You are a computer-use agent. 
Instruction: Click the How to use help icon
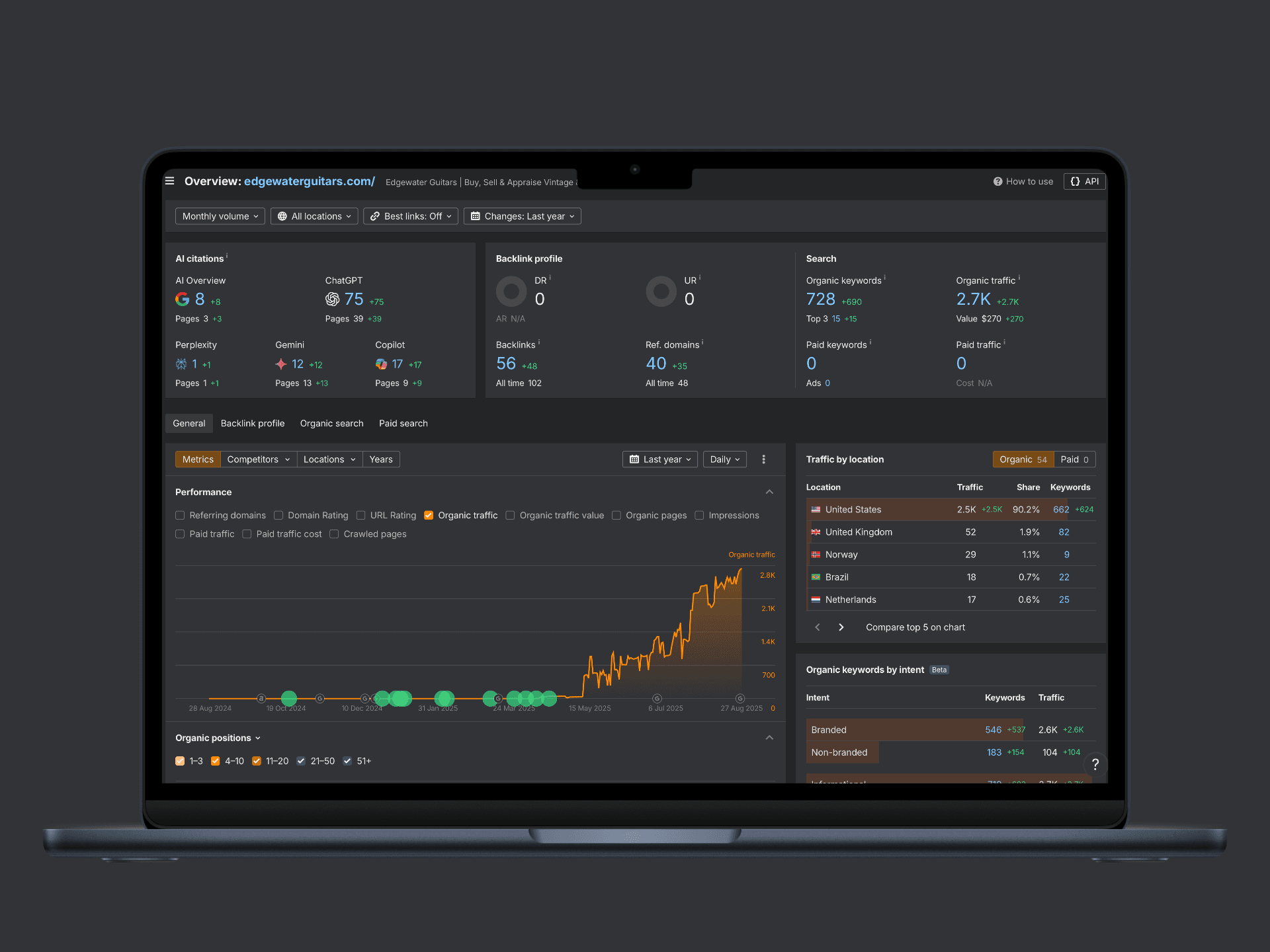997,182
